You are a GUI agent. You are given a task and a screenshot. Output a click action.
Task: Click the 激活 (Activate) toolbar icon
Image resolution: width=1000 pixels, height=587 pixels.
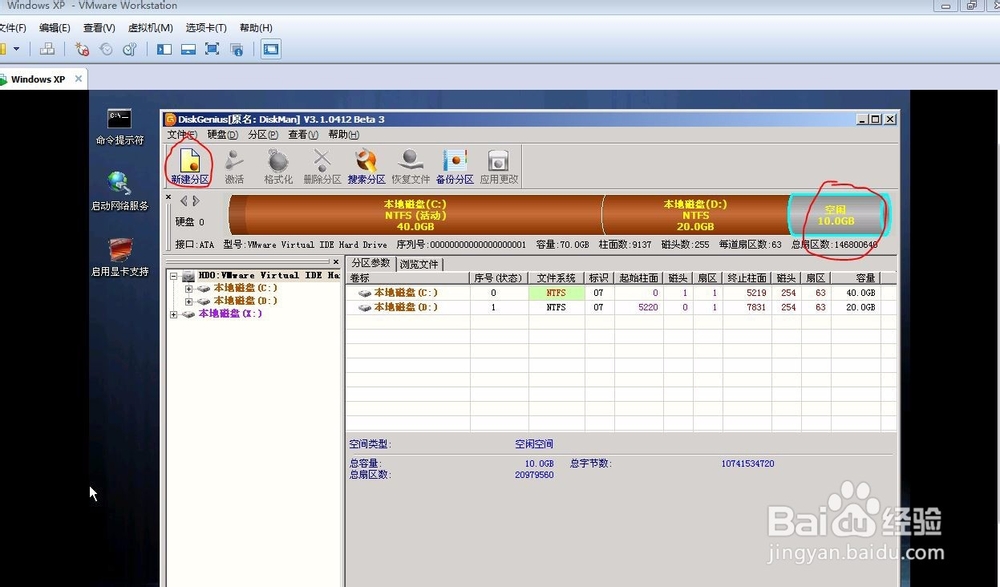234,166
